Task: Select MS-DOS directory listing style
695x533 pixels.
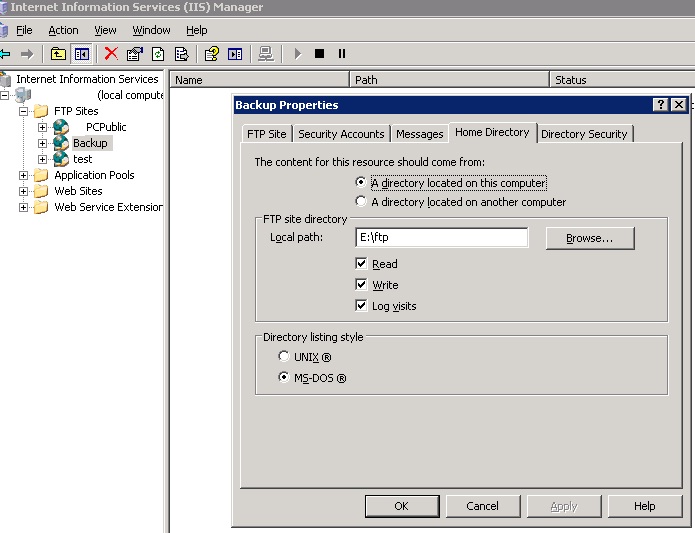Action: (x=284, y=377)
